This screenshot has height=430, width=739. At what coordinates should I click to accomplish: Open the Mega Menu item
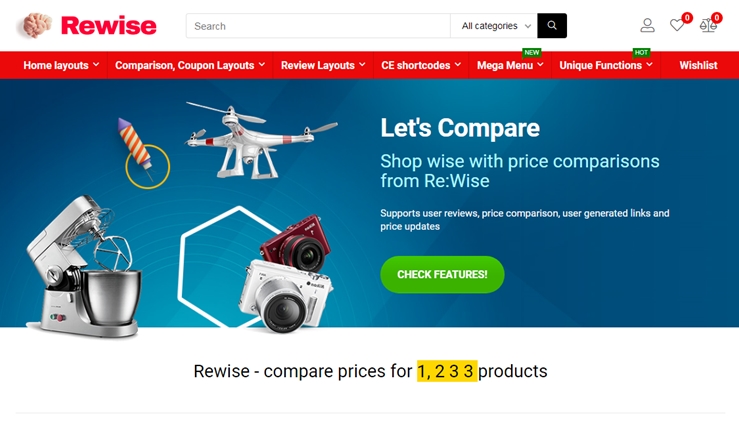(510, 65)
